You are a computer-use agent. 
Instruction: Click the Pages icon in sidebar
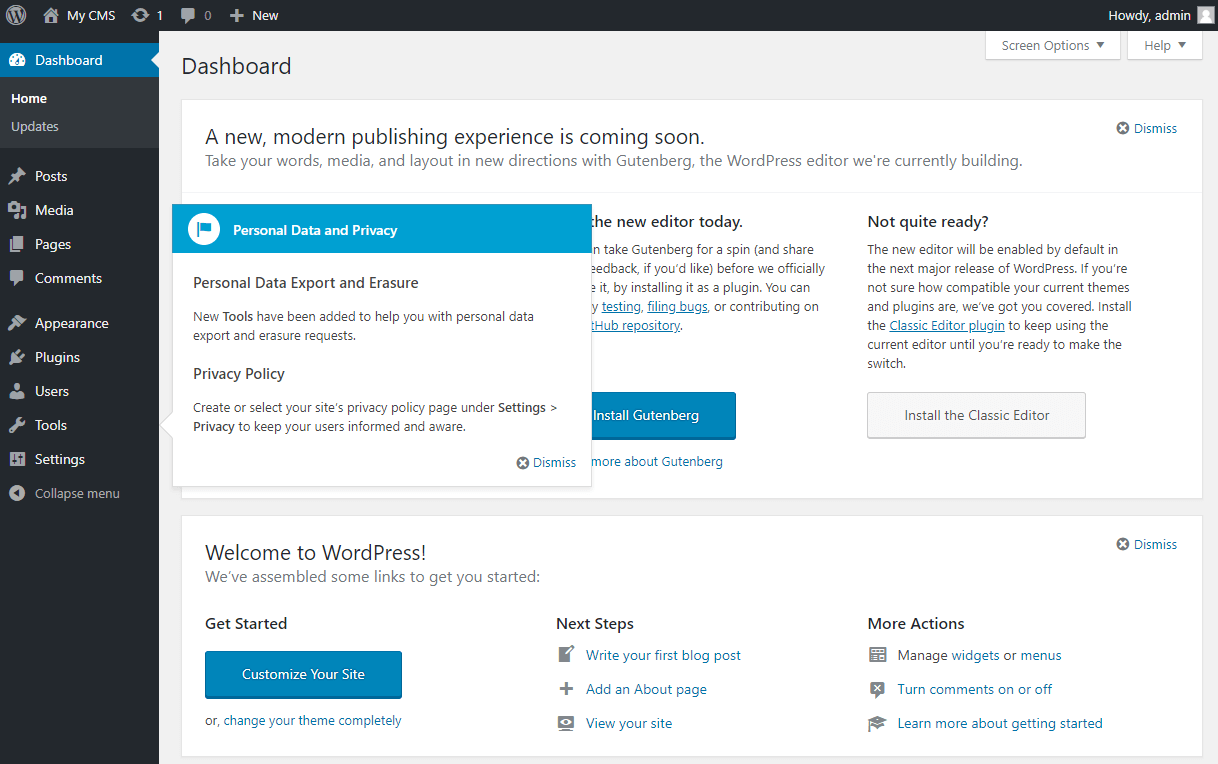(x=17, y=244)
